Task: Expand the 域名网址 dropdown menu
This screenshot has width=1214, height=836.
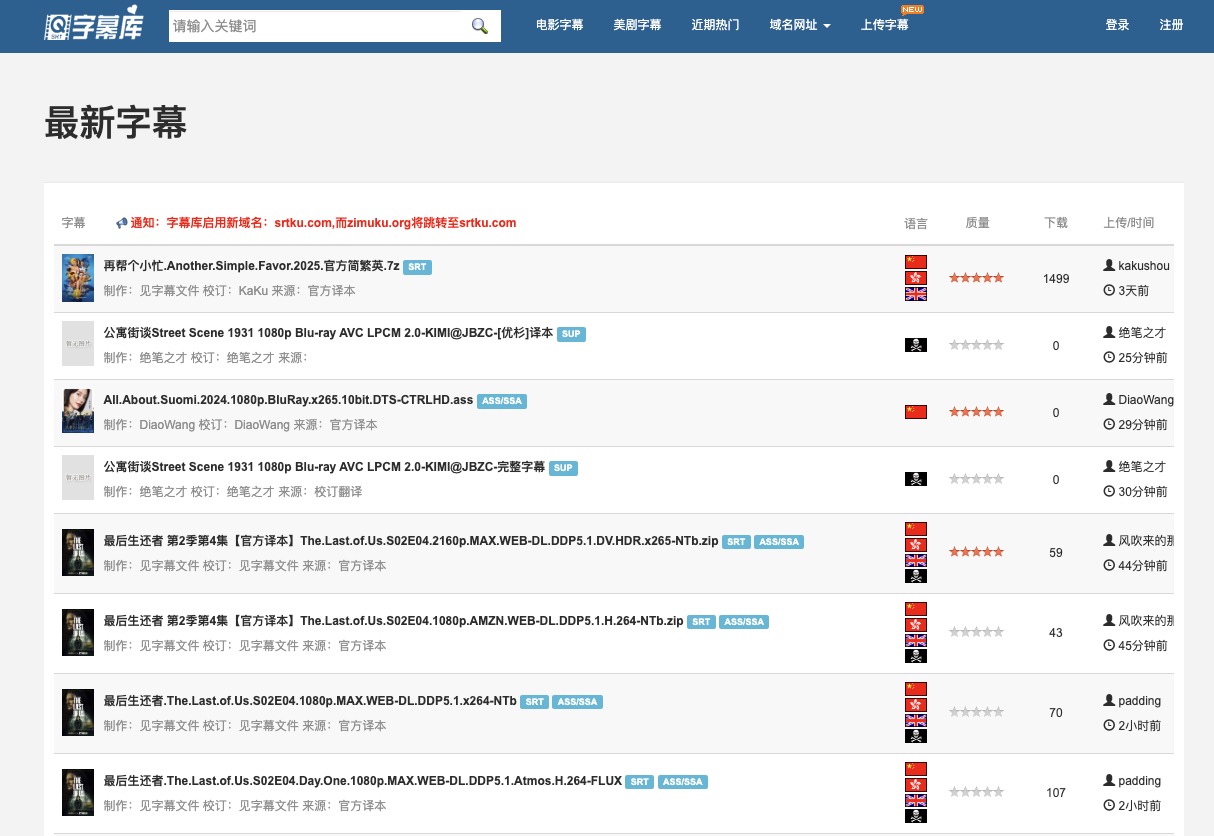Action: (x=800, y=25)
